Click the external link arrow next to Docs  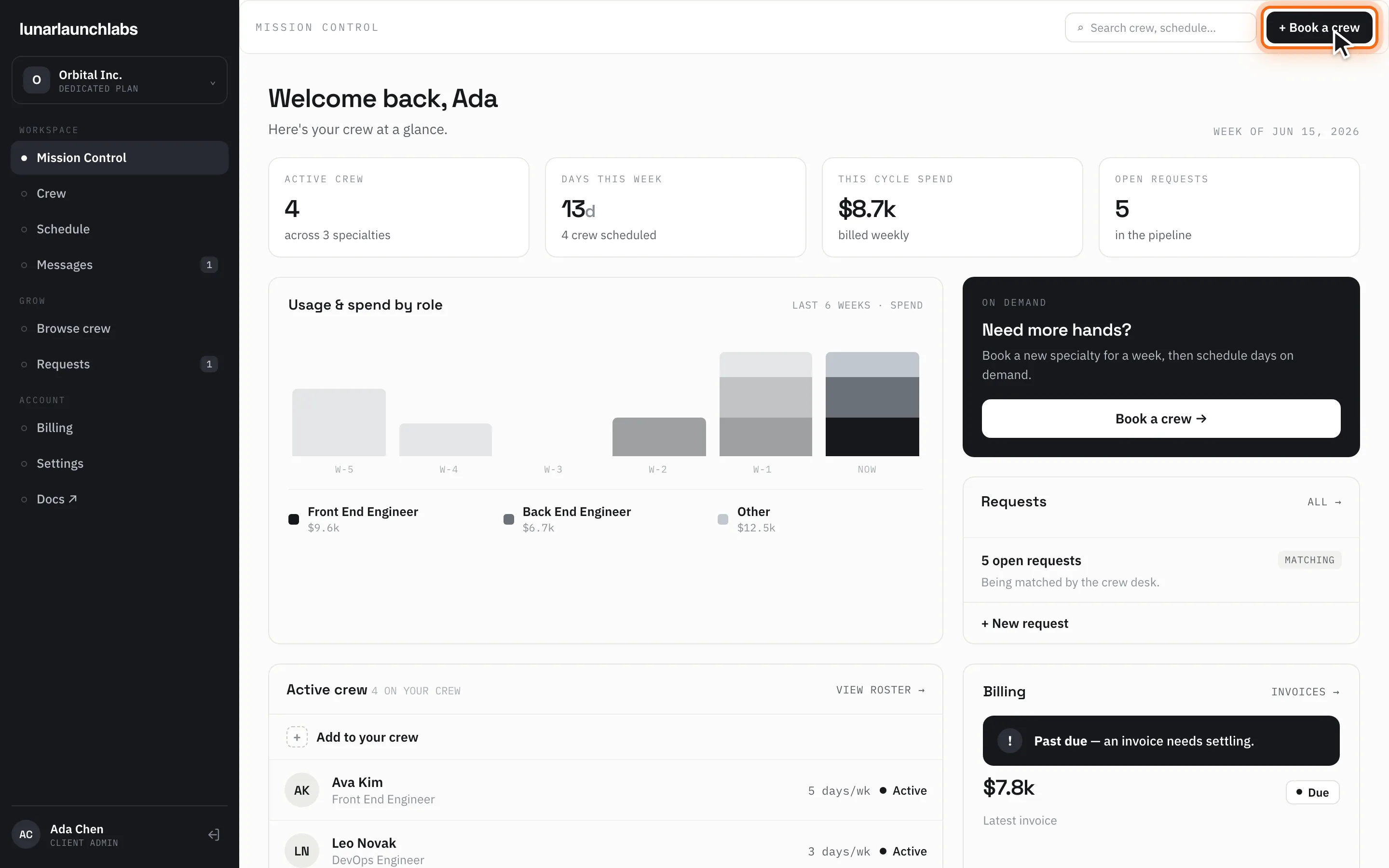click(73, 499)
